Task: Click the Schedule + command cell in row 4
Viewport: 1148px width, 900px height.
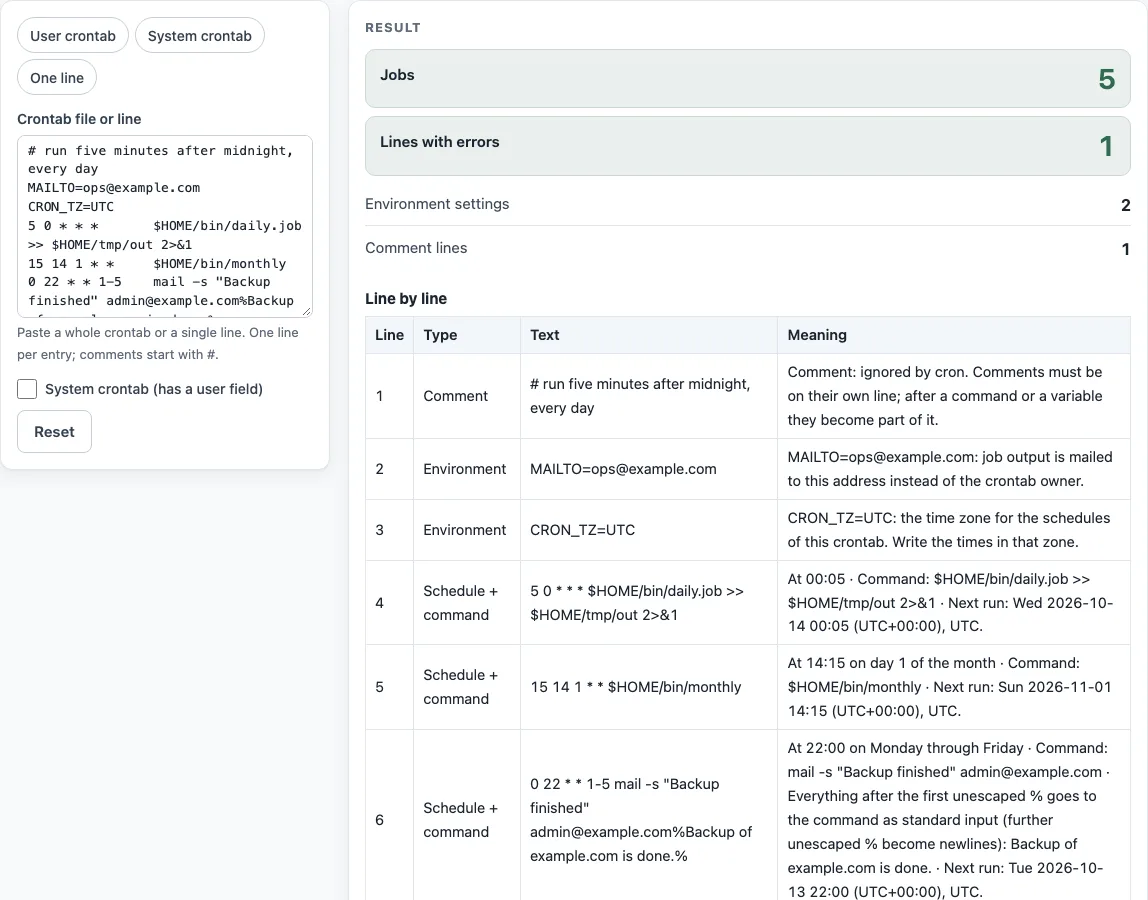Action: 467,603
